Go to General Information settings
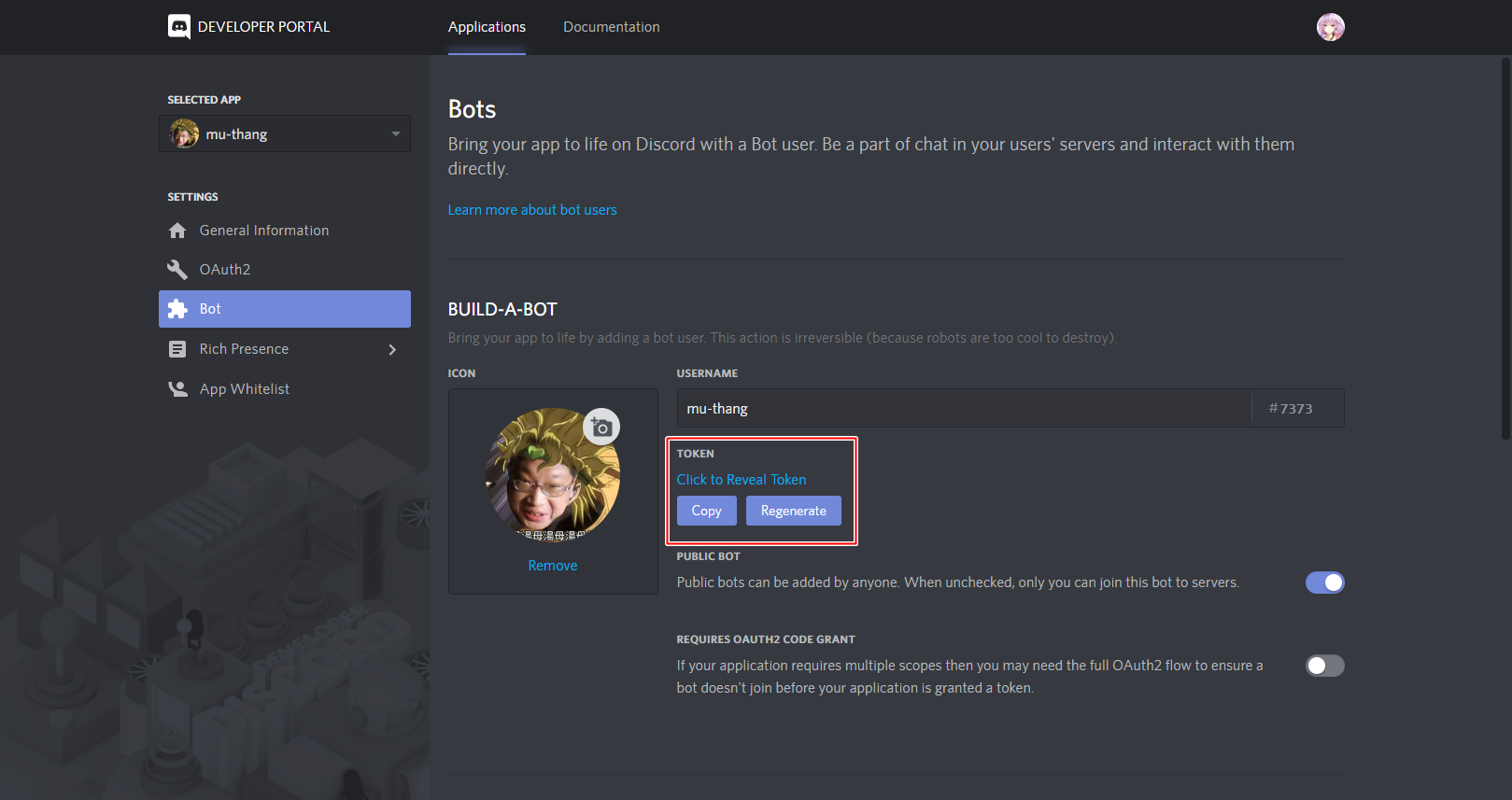 pos(285,231)
